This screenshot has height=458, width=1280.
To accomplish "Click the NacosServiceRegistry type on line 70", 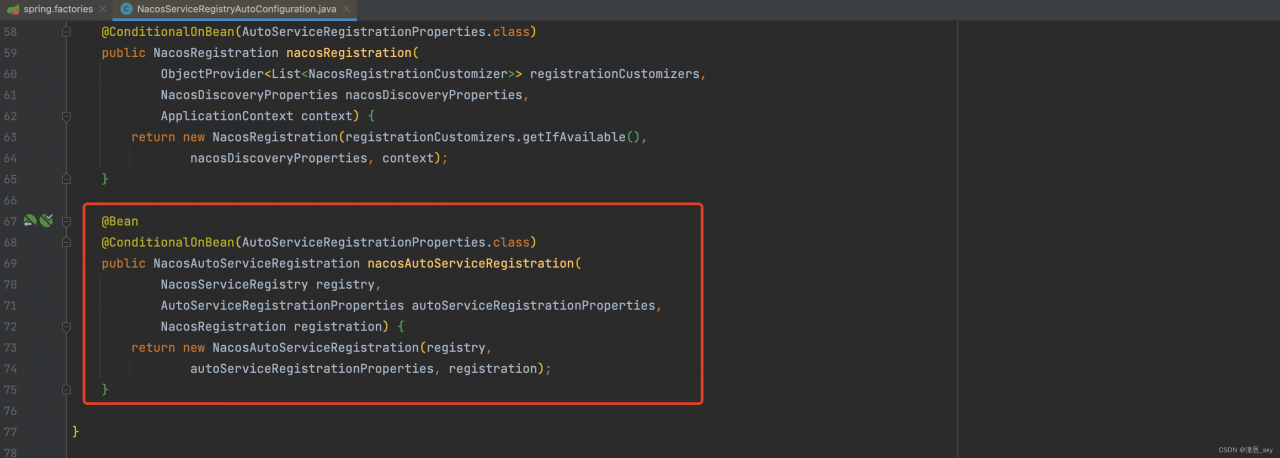I will (x=234, y=284).
